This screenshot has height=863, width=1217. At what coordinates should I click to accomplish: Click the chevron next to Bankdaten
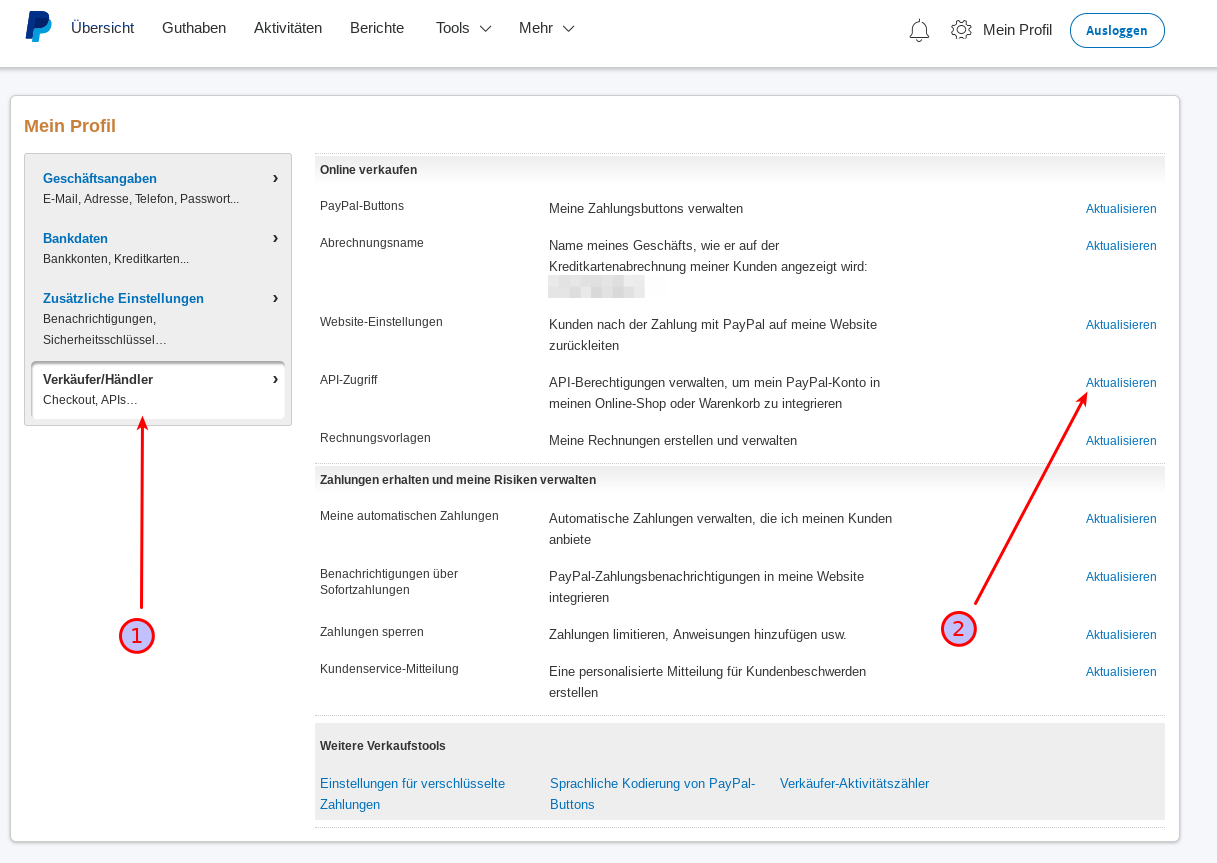(x=275, y=238)
